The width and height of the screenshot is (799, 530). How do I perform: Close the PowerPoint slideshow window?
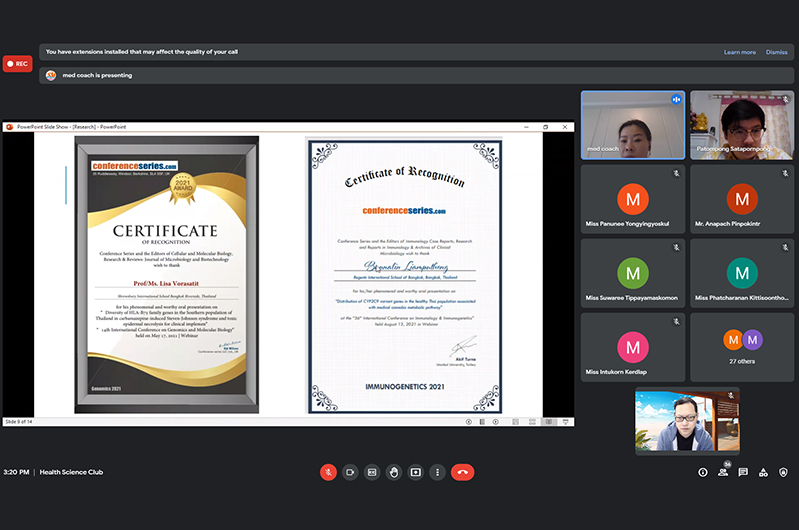pos(565,127)
